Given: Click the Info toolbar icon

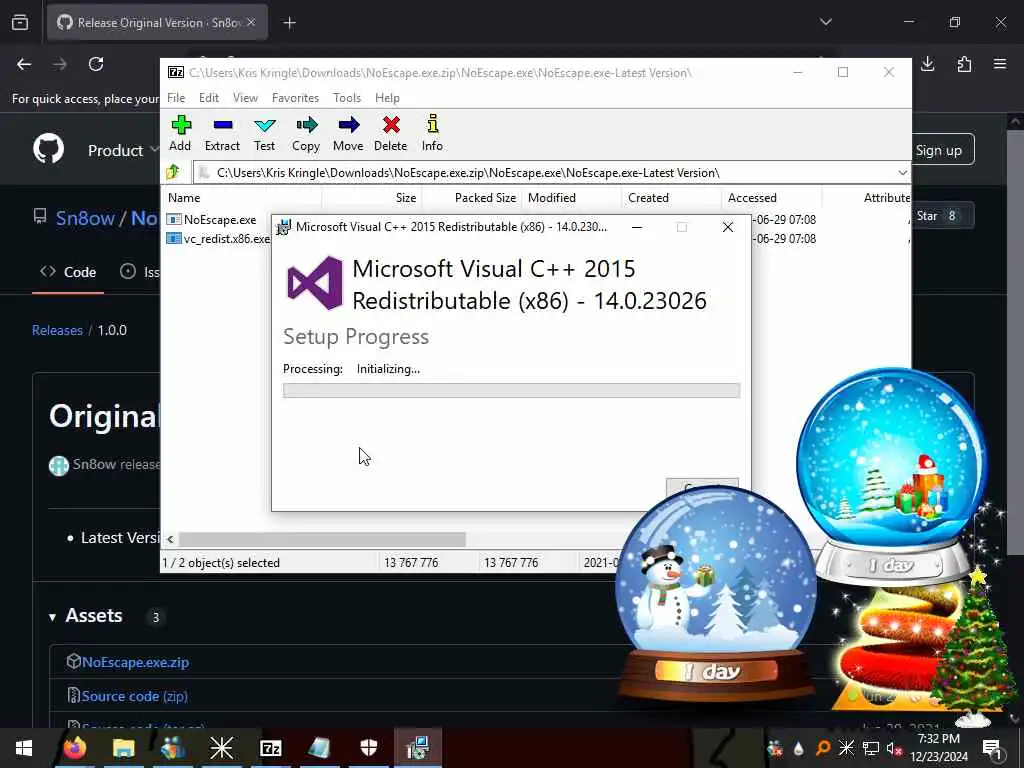Looking at the screenshot, I should 432,133.
